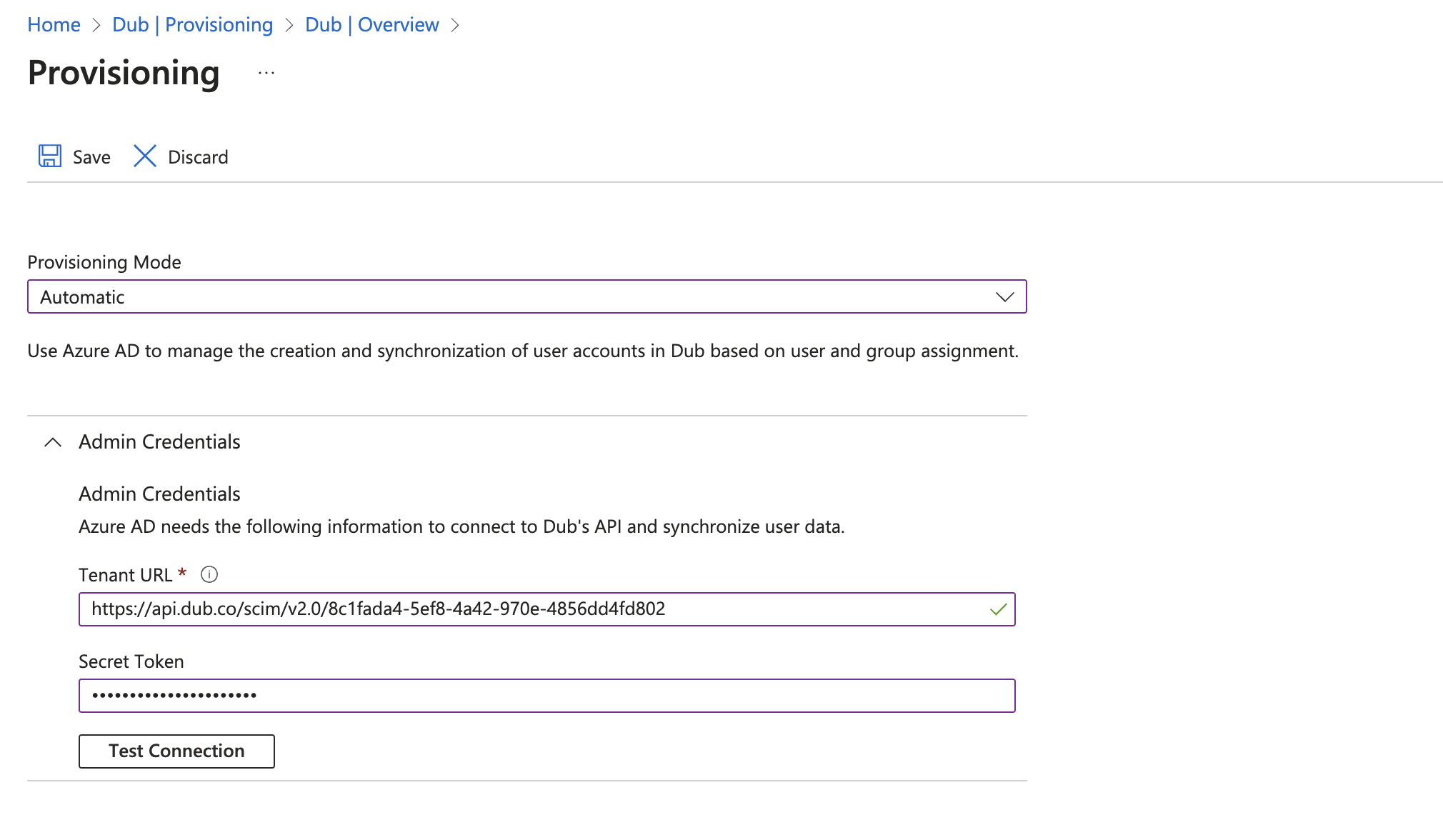The image size is (1443, 840).
Task: Click the Save label in toolbar
Action: point(91,157)
